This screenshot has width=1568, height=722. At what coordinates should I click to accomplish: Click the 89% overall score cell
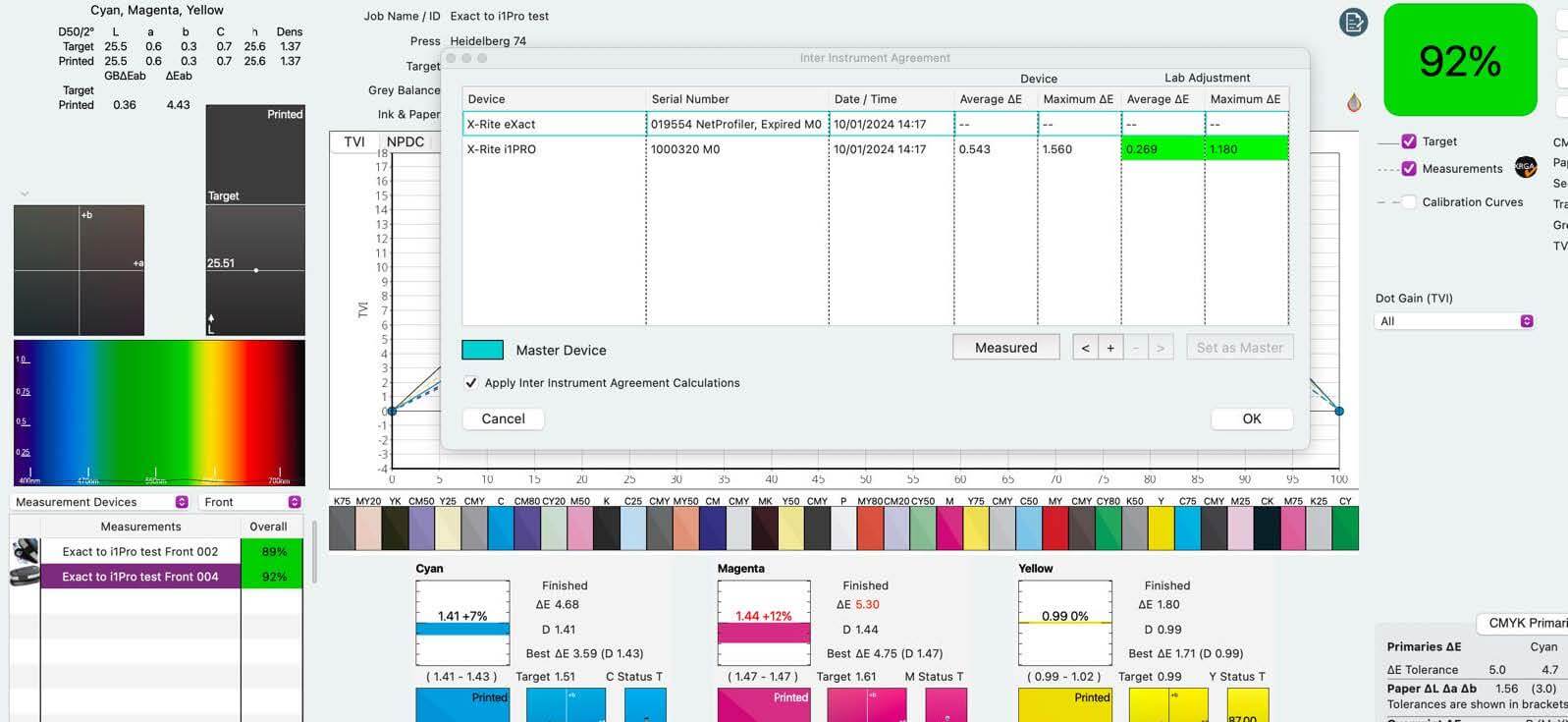click(x=272, y=552)
